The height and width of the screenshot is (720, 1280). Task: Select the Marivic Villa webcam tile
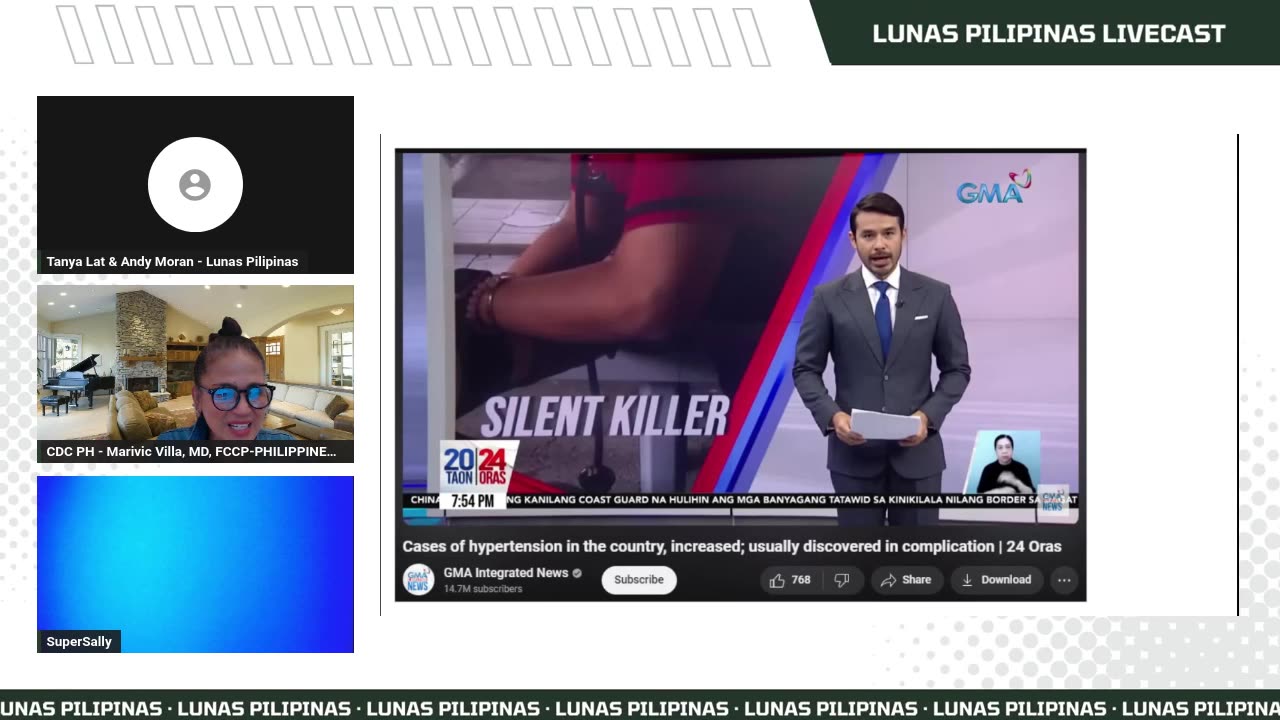coord(195,374)
